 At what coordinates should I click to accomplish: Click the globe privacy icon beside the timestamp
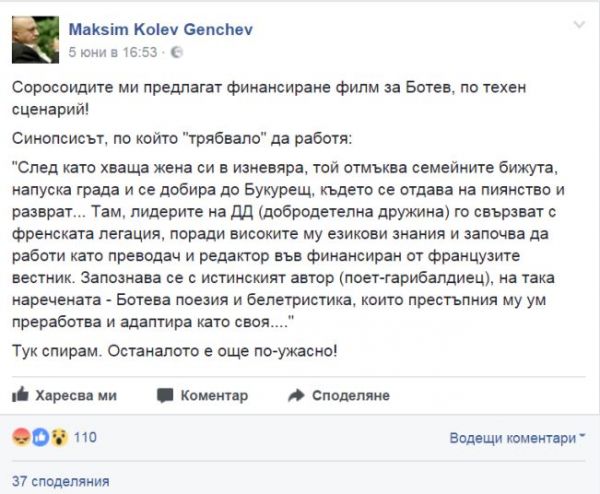176,52
